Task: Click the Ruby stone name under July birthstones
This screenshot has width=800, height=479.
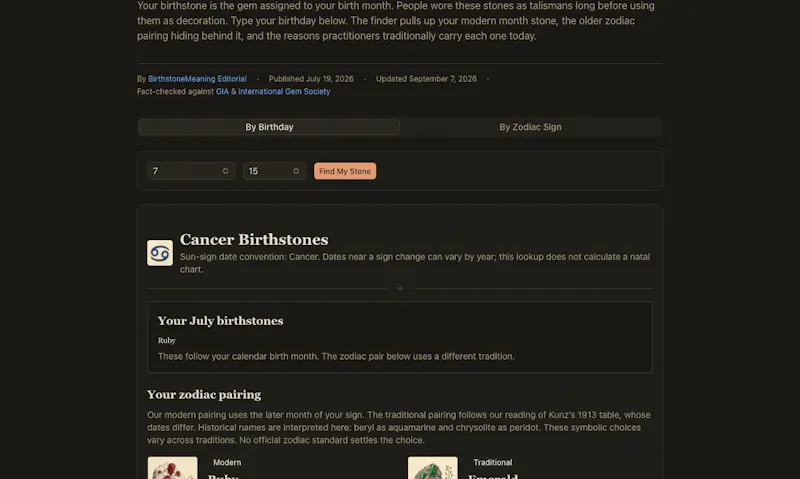Action: (x=167, y=340)
